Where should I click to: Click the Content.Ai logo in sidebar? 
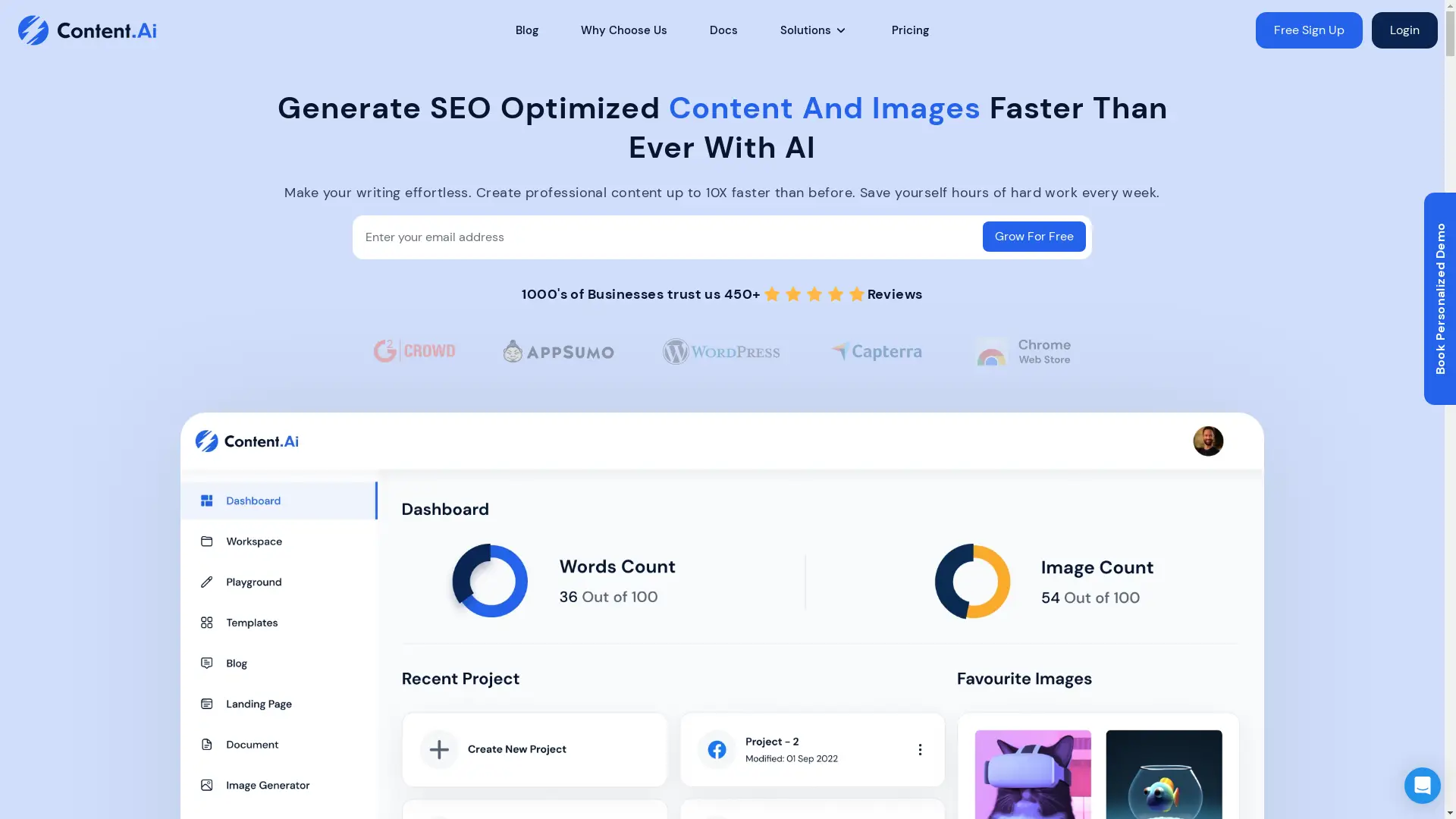(246, 440)
